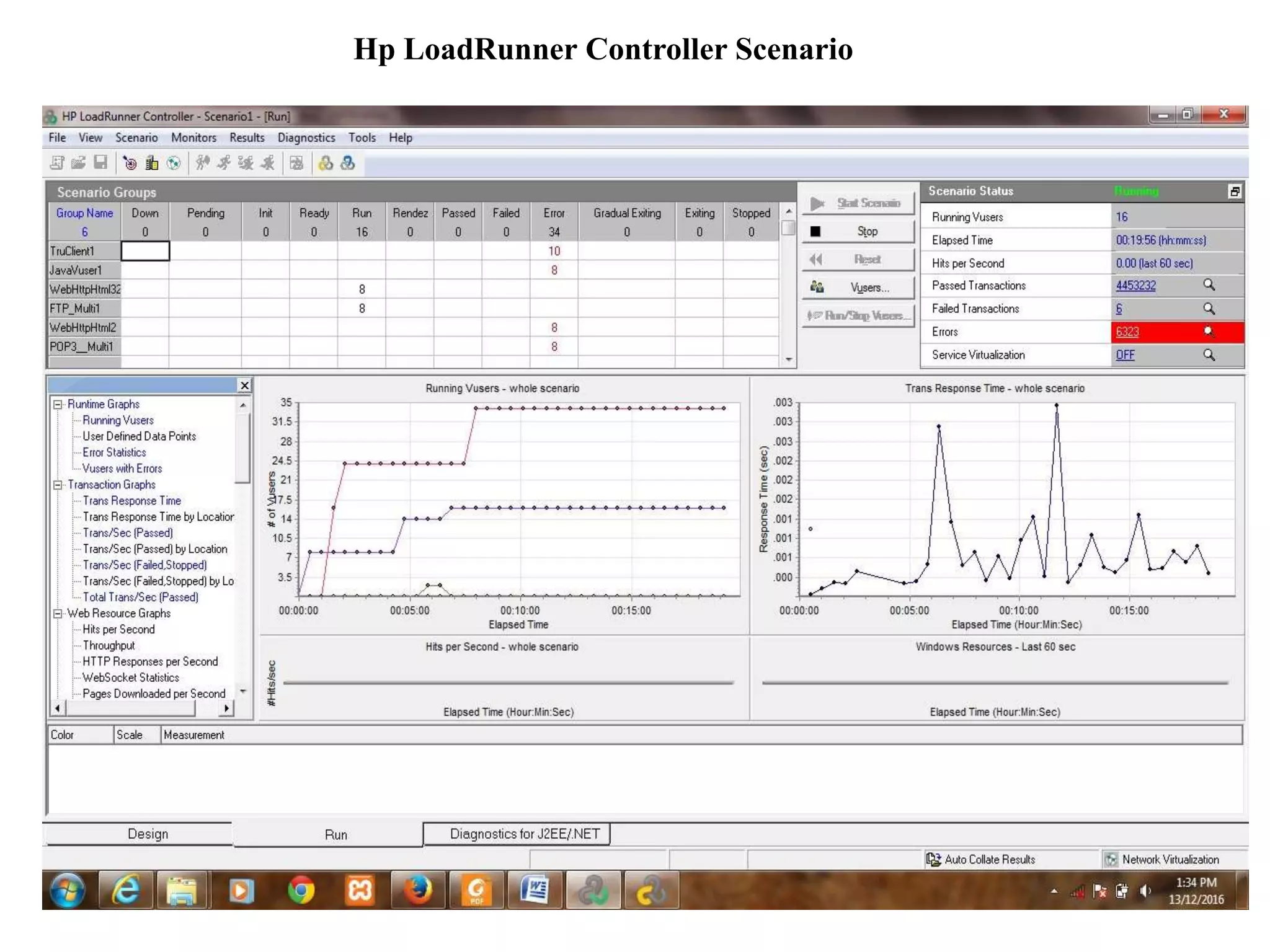The height and width of the screenshot is (952, 1270).
Task: Select Trans Response Time tree item
Action: tap(131, 501)
